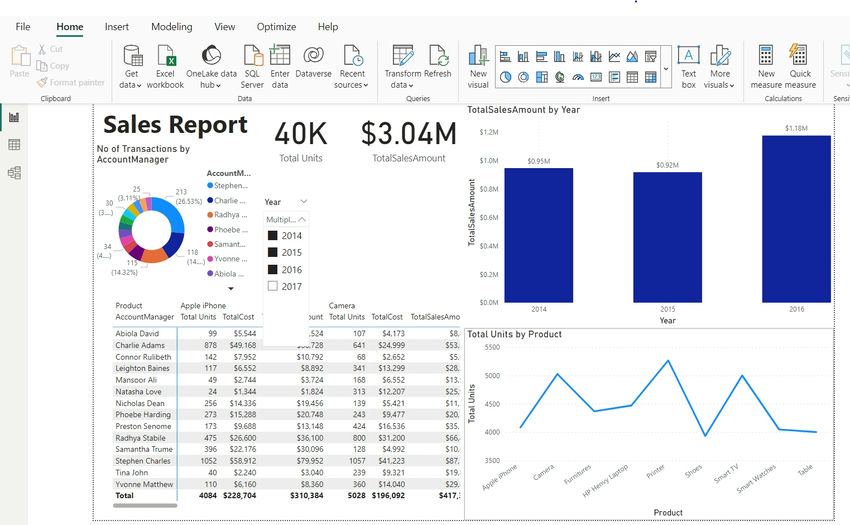This screenshot has width=850, height=525.
Task: Expand more AccountManager legend entries
Action: pos(231,288)
